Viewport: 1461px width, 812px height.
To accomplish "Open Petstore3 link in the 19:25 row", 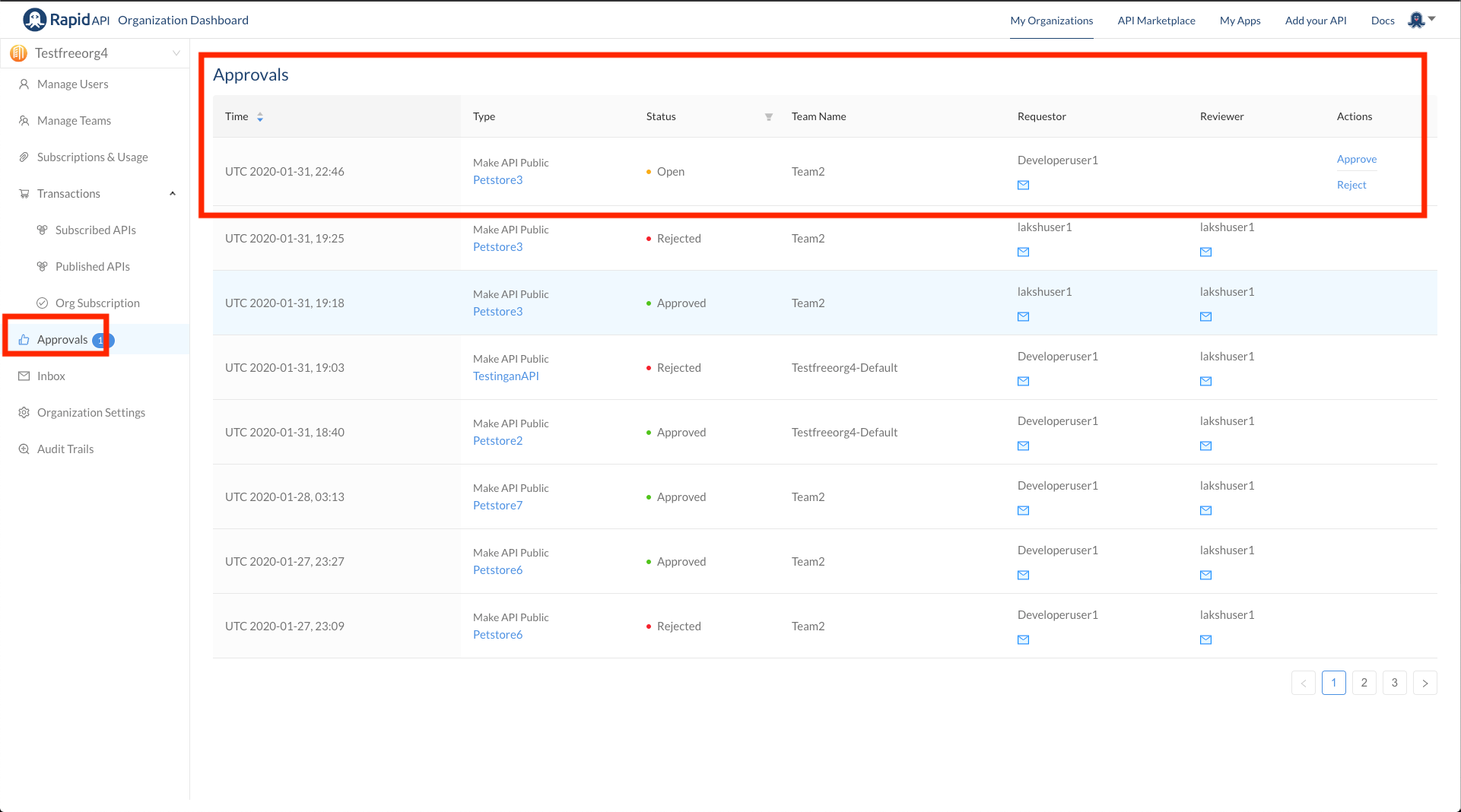I will [x=497, y=247].
